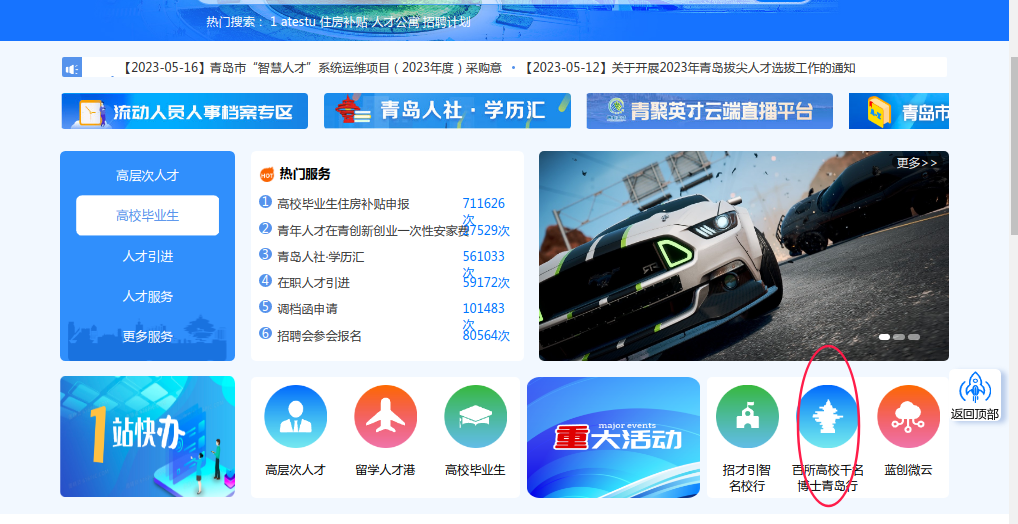
Task: Click the 重大活动 banner image
Action: (613, 437)
